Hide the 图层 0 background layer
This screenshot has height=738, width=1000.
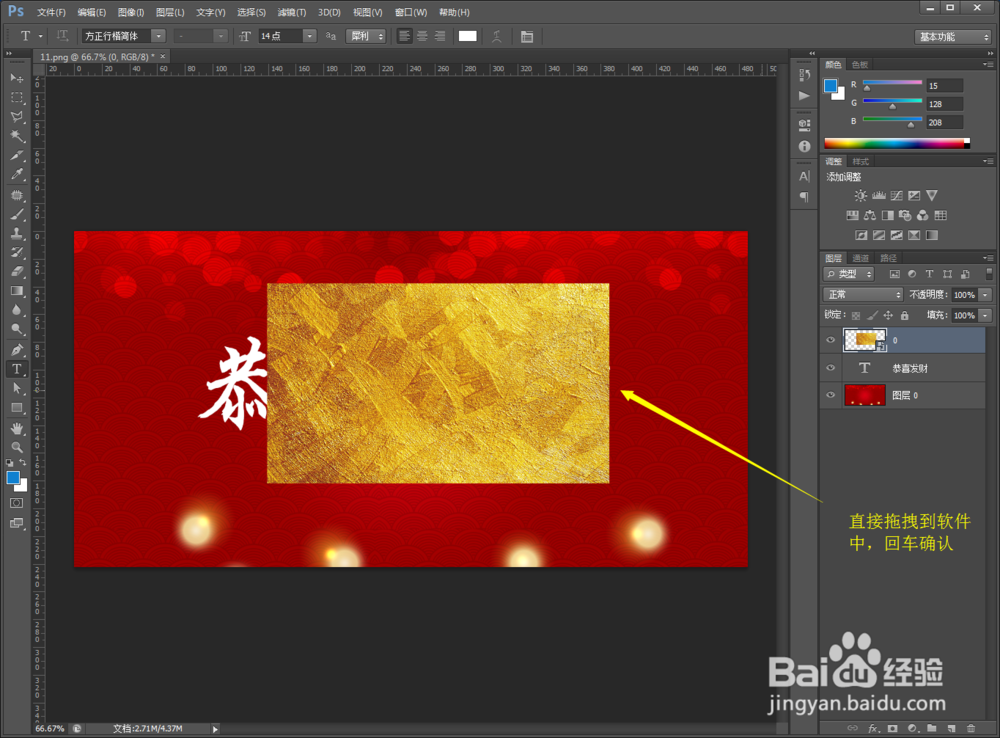coord(830,395)
